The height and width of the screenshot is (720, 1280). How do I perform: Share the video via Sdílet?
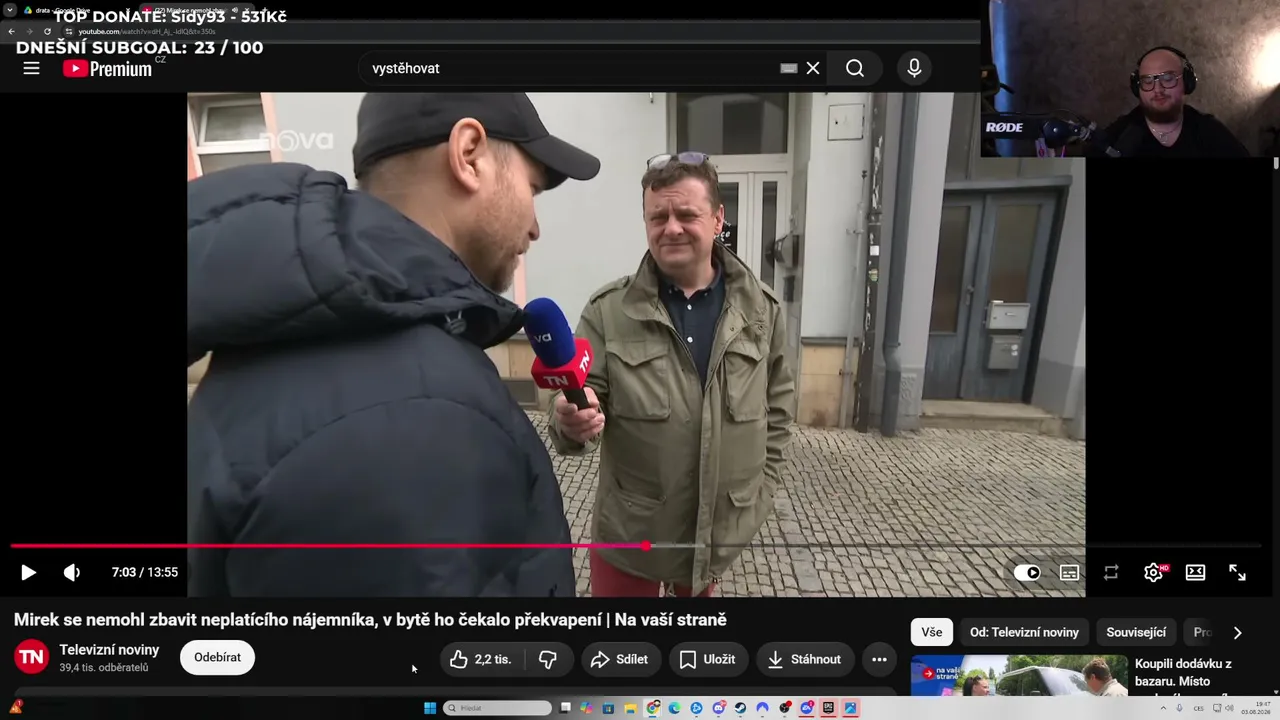coord(620,659)
